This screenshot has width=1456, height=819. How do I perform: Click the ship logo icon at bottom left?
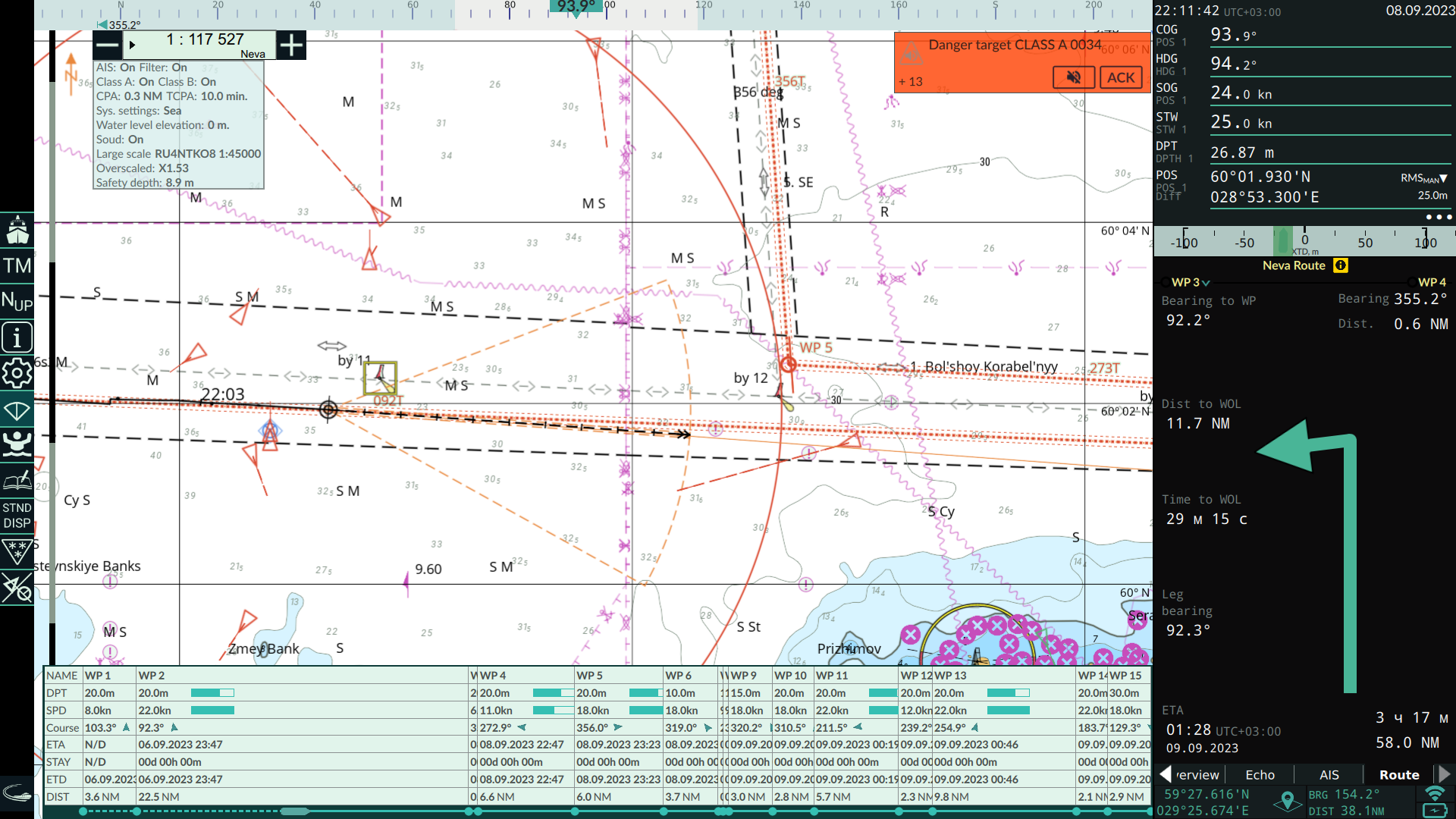pyautogui.click(x=17, y=793)
